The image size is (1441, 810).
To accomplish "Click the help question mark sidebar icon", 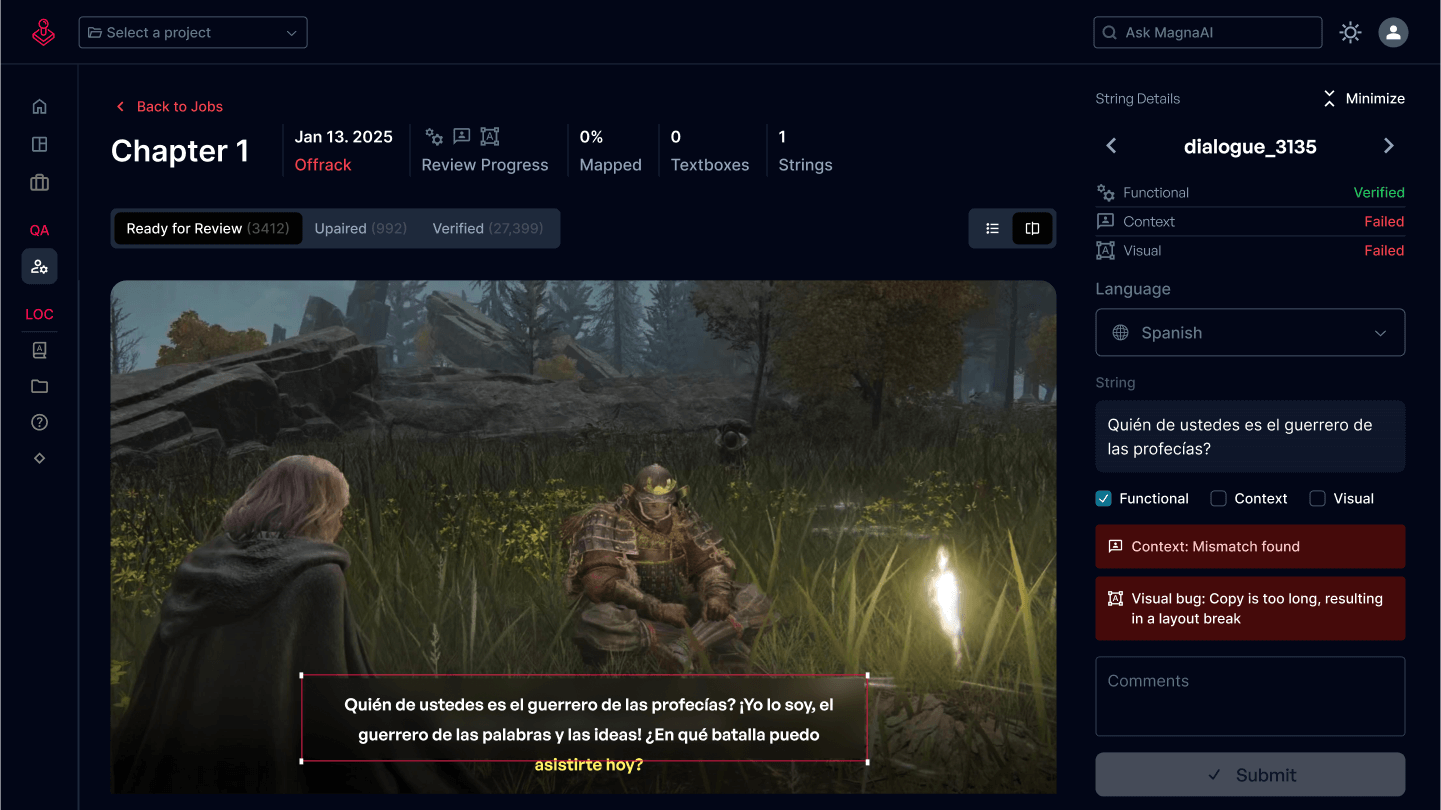I will (39, 422).
